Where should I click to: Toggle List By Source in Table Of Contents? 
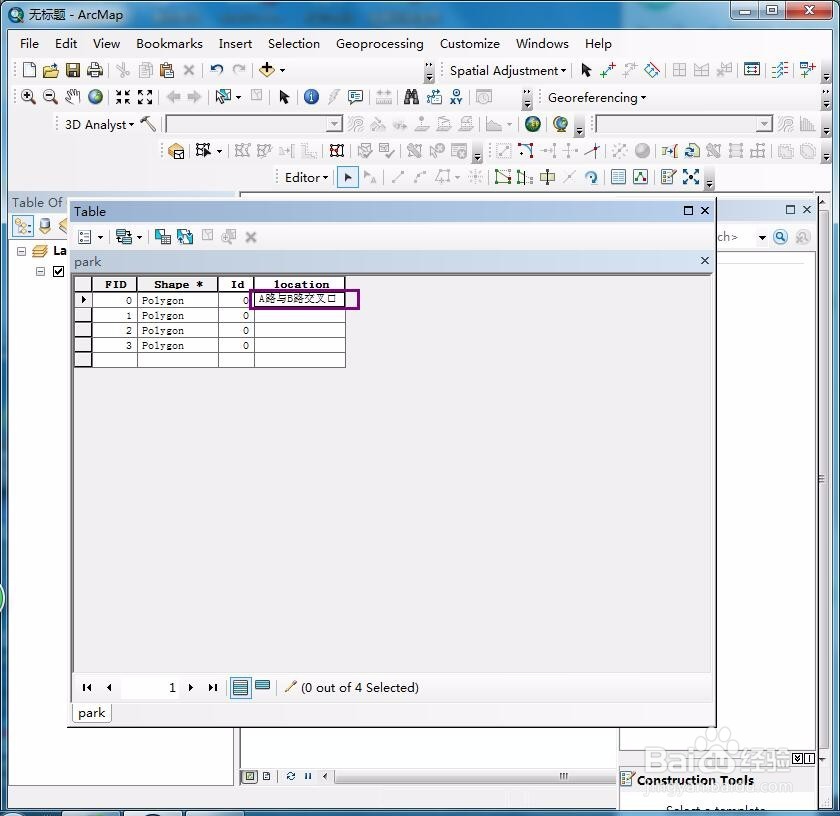click(45, 226)
